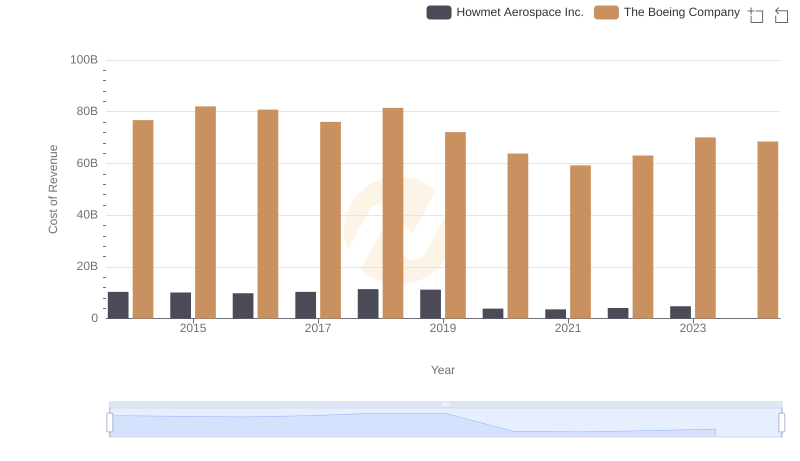
Task: Select the 2015 Boeing bar
Action: point(205,213)
